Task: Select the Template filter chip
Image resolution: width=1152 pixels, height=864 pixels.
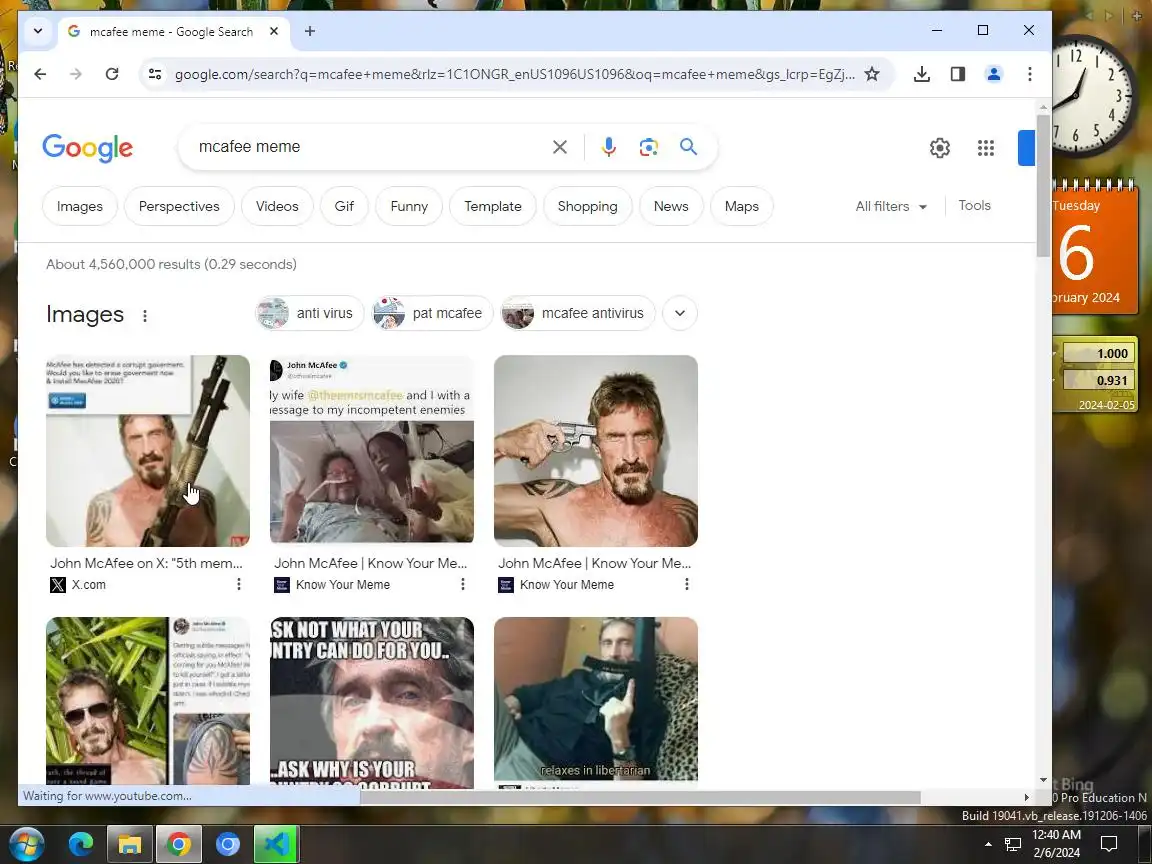Action: pos(493,206)
